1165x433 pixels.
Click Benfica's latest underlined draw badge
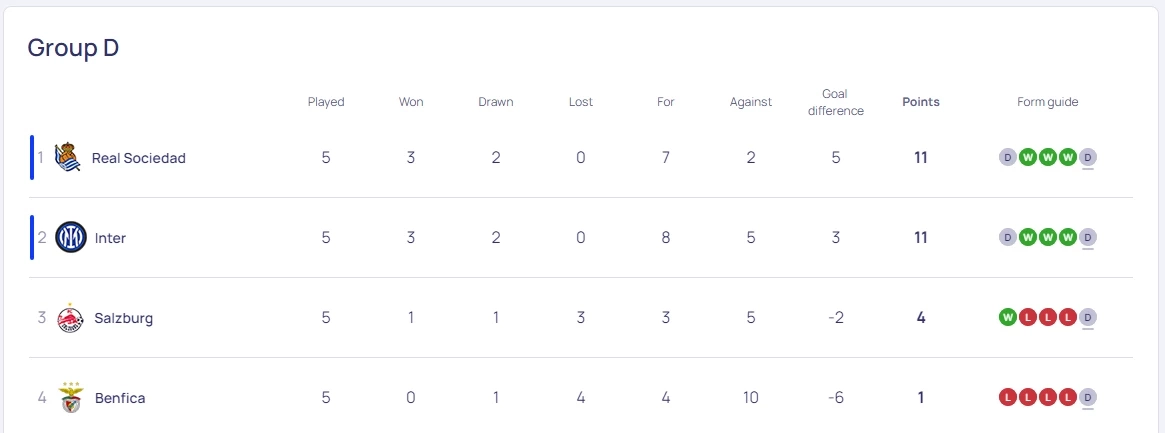coord(1088,397)
